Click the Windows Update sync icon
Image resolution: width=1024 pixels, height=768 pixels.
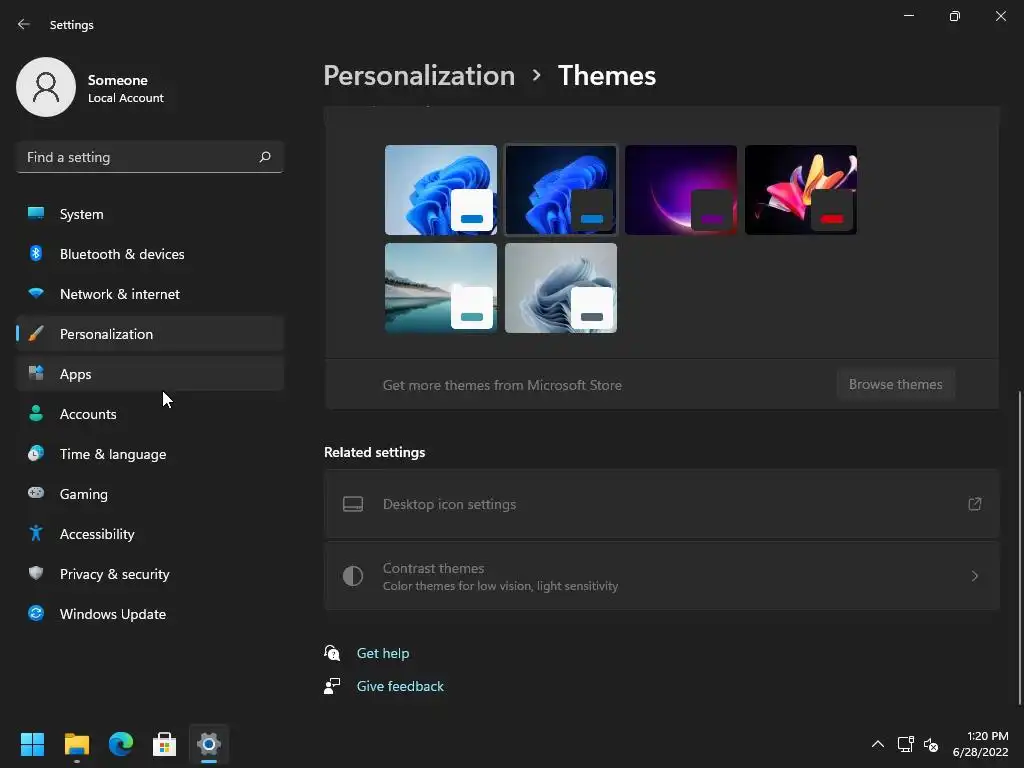click(36, 613)
